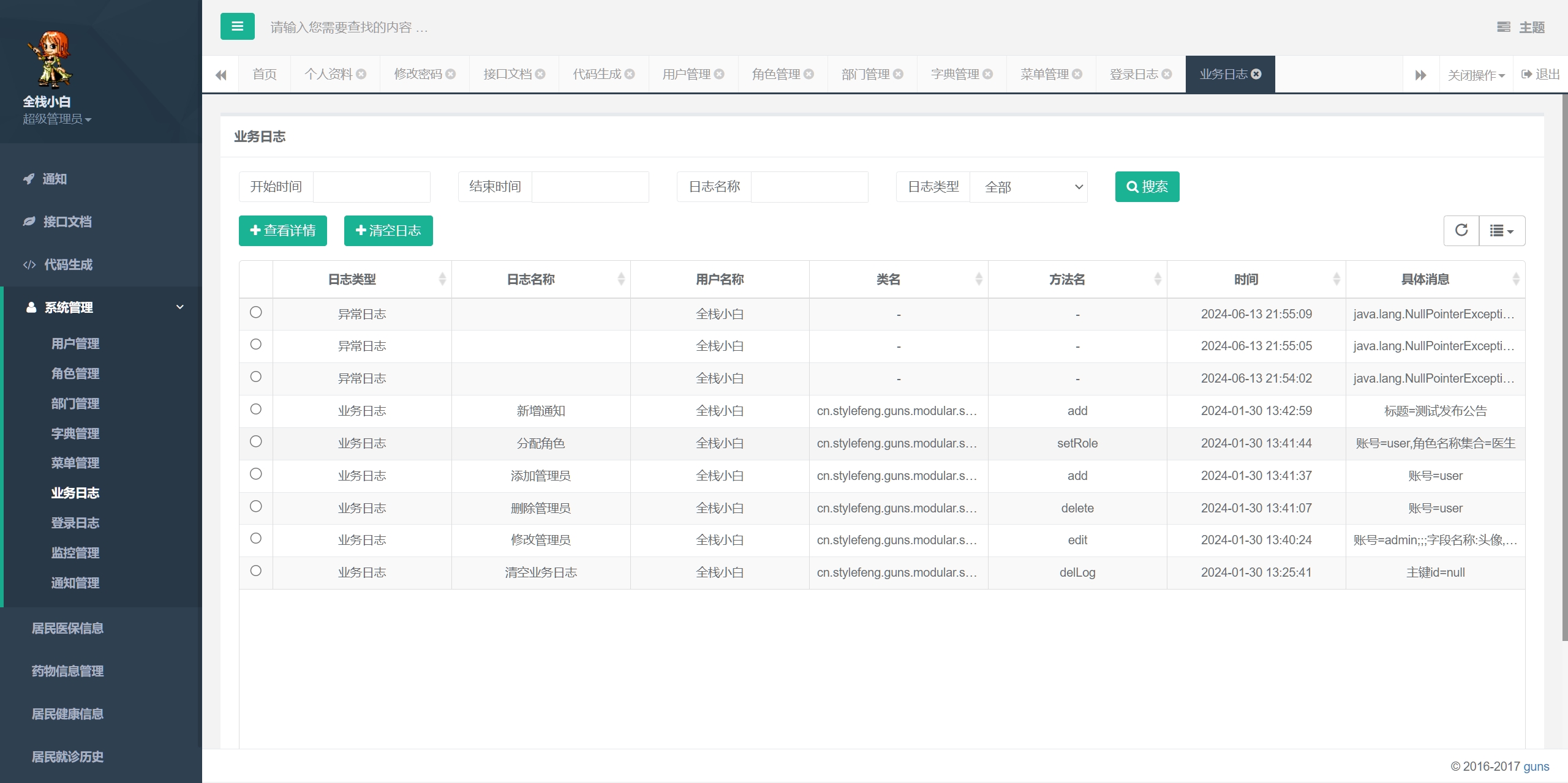The image size is (1568, 783).
Task: Open 用户管理 sidebar submenu item
Action: coord(75,343)
